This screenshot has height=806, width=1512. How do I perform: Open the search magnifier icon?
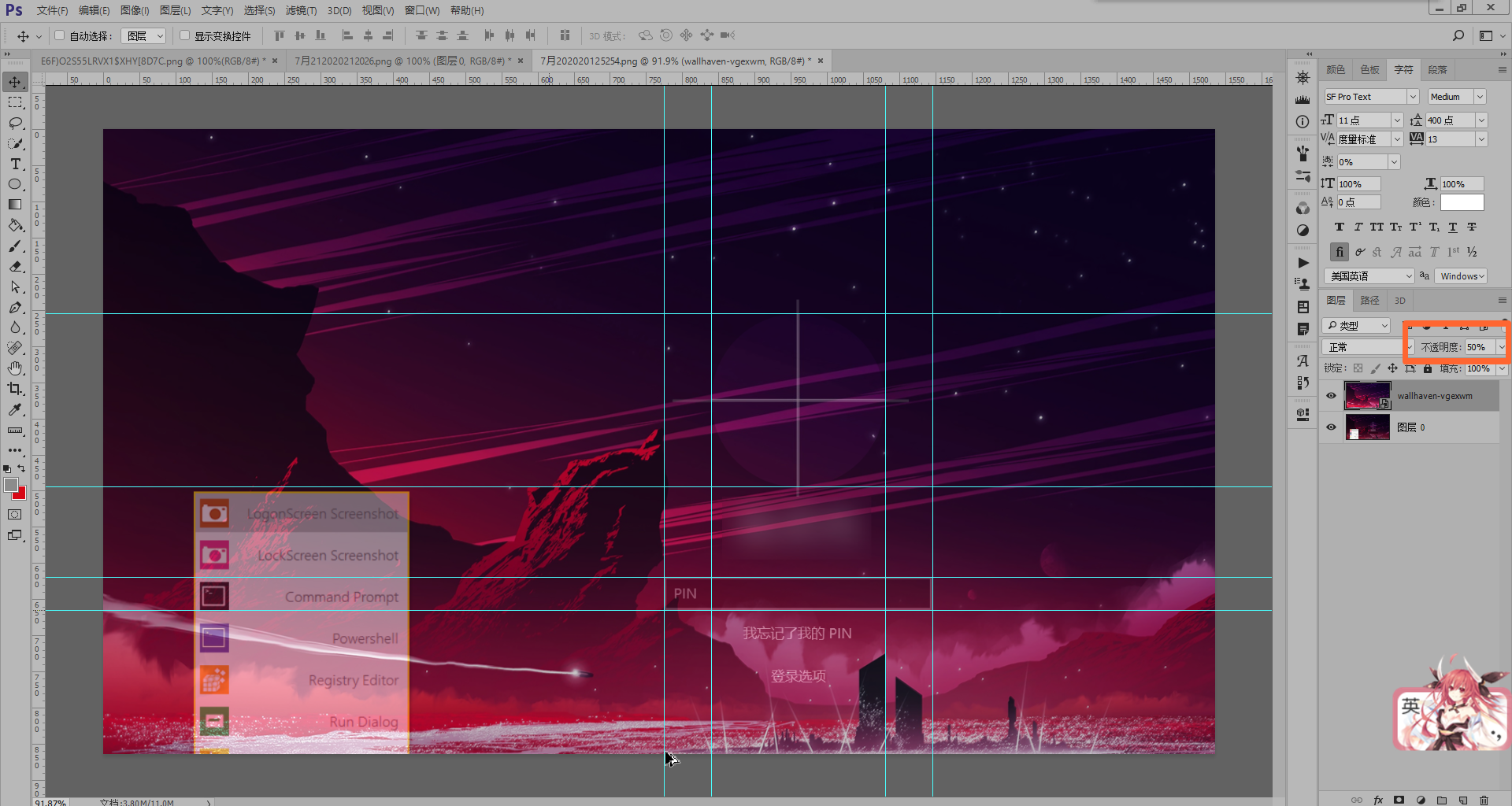1458,35
